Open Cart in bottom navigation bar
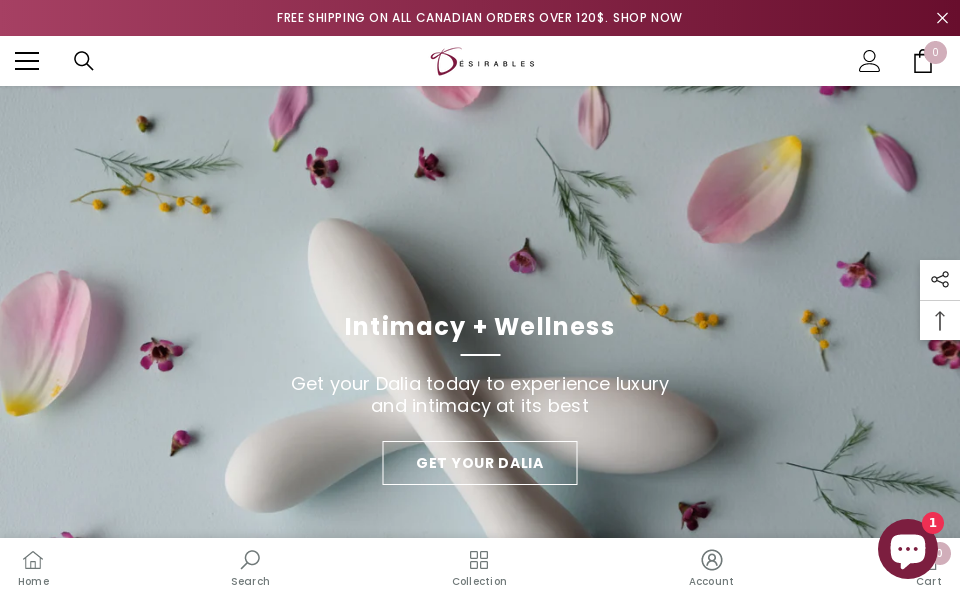 tap(929, 580)
